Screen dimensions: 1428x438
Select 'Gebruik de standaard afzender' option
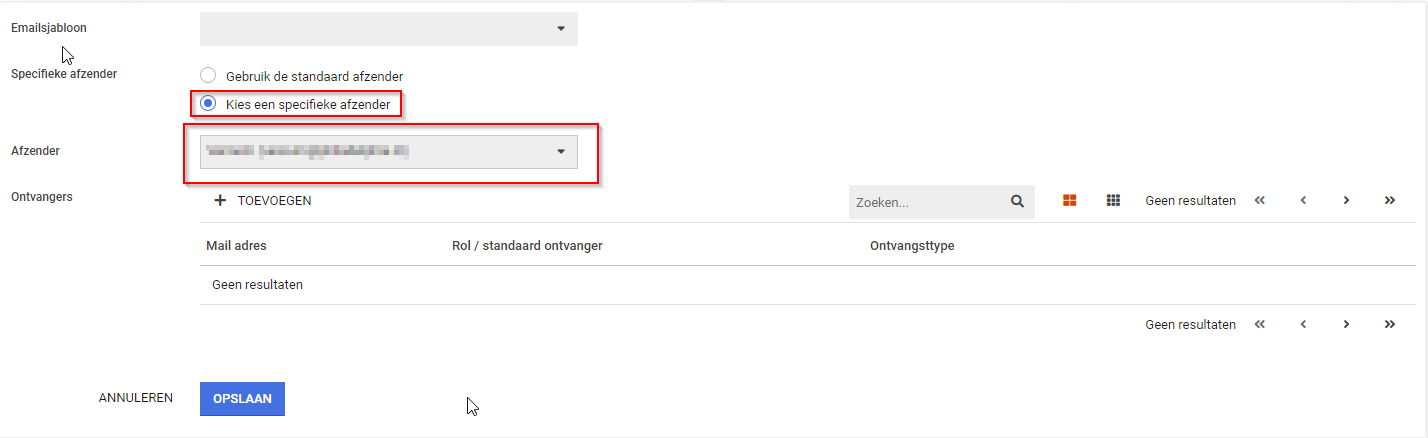pyautogui.click(x=208, y=76)
